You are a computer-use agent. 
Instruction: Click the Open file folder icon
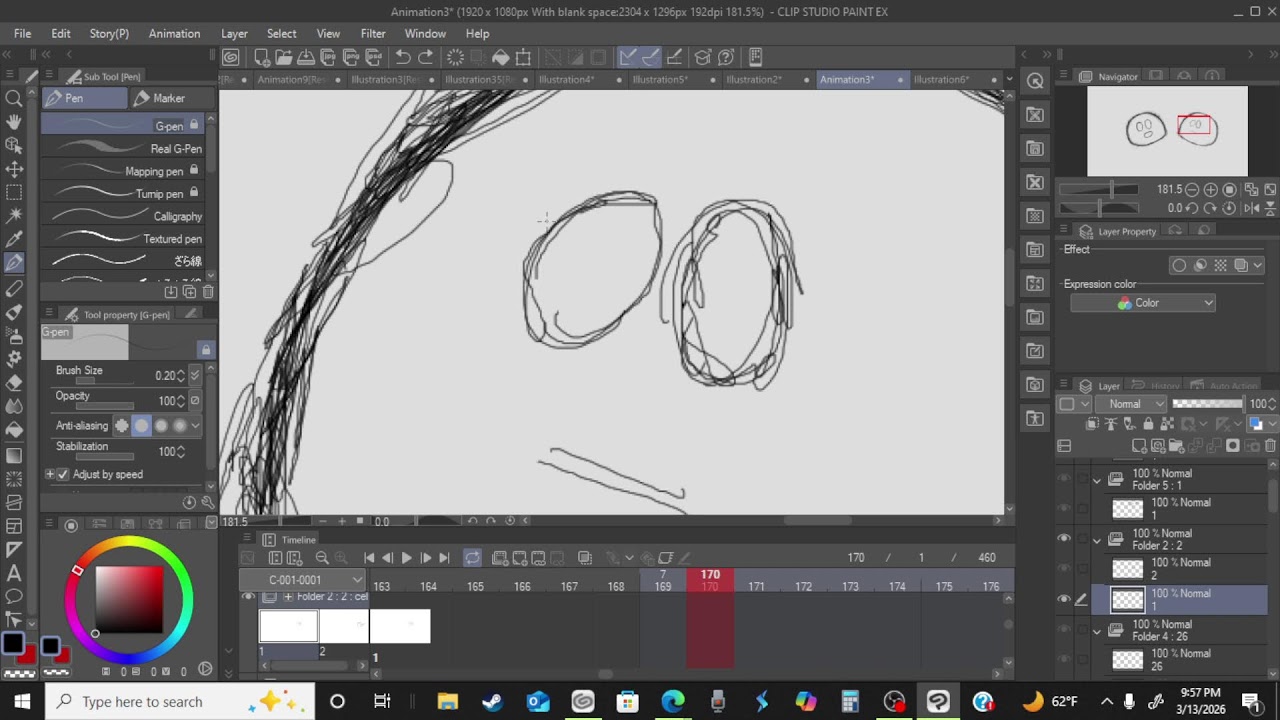(284, 57)
